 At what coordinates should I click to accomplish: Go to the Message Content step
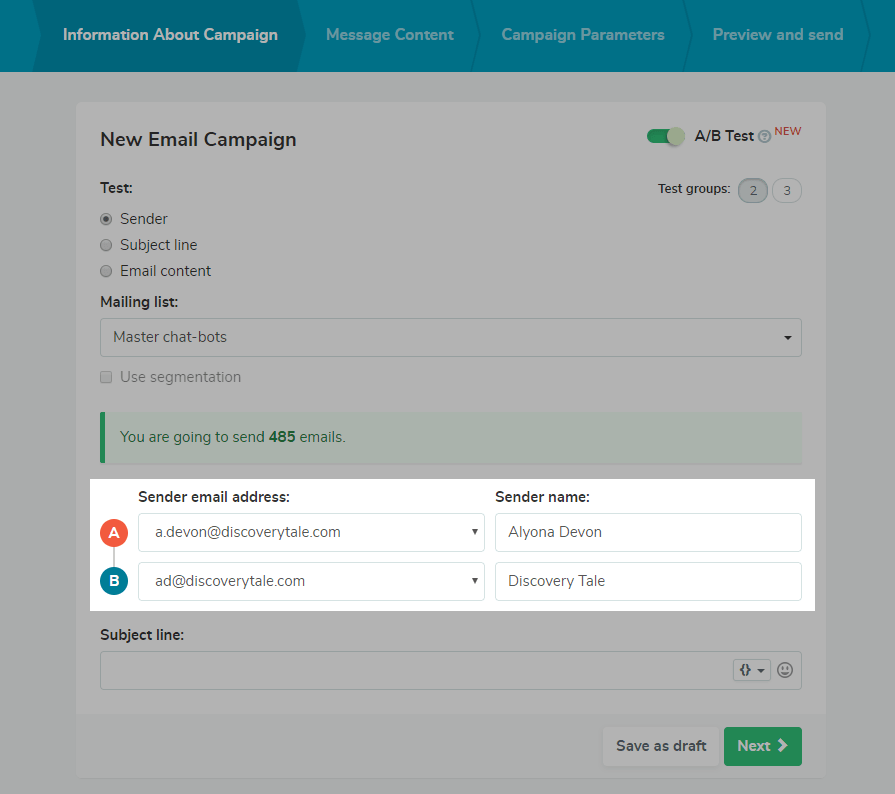tap(390, 35)
